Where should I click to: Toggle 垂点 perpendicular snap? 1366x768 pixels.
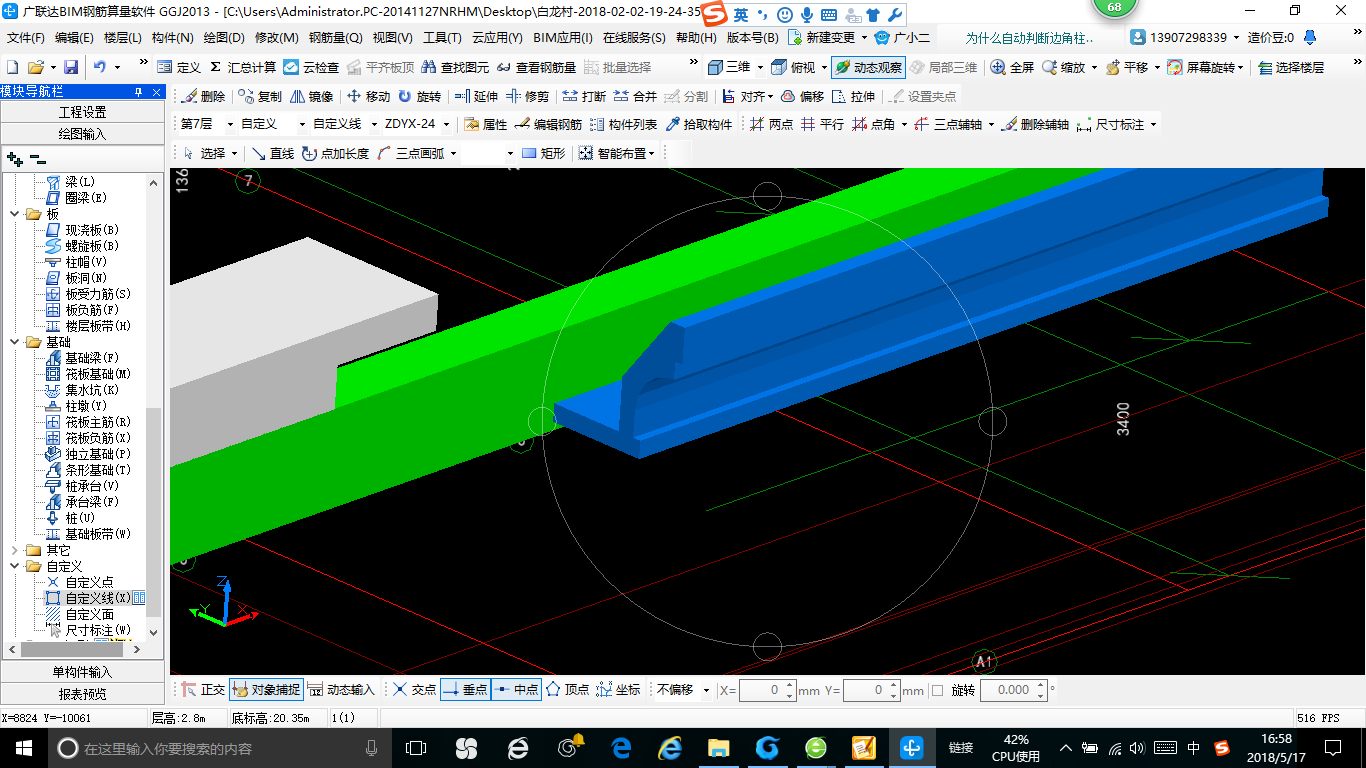pos(466,690)
